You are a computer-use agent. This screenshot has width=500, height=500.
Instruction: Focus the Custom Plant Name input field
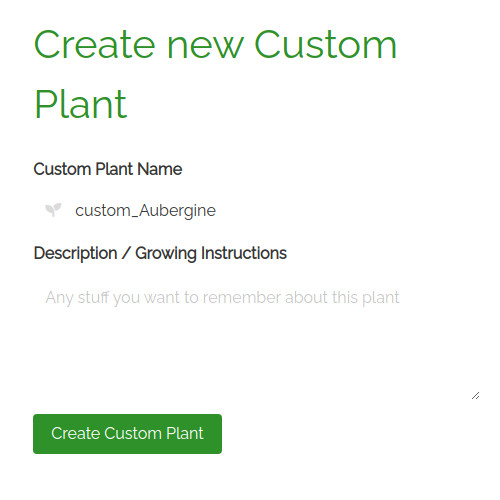257,210
